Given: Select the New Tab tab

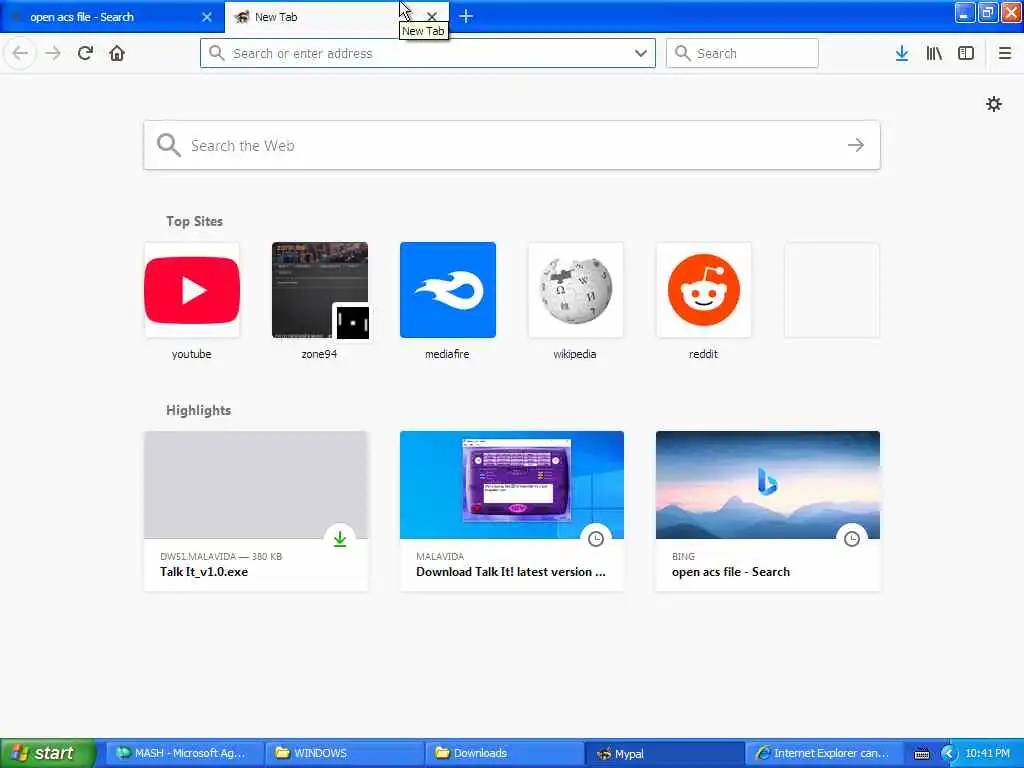Looking at the screenshot, I should point(336,17).
